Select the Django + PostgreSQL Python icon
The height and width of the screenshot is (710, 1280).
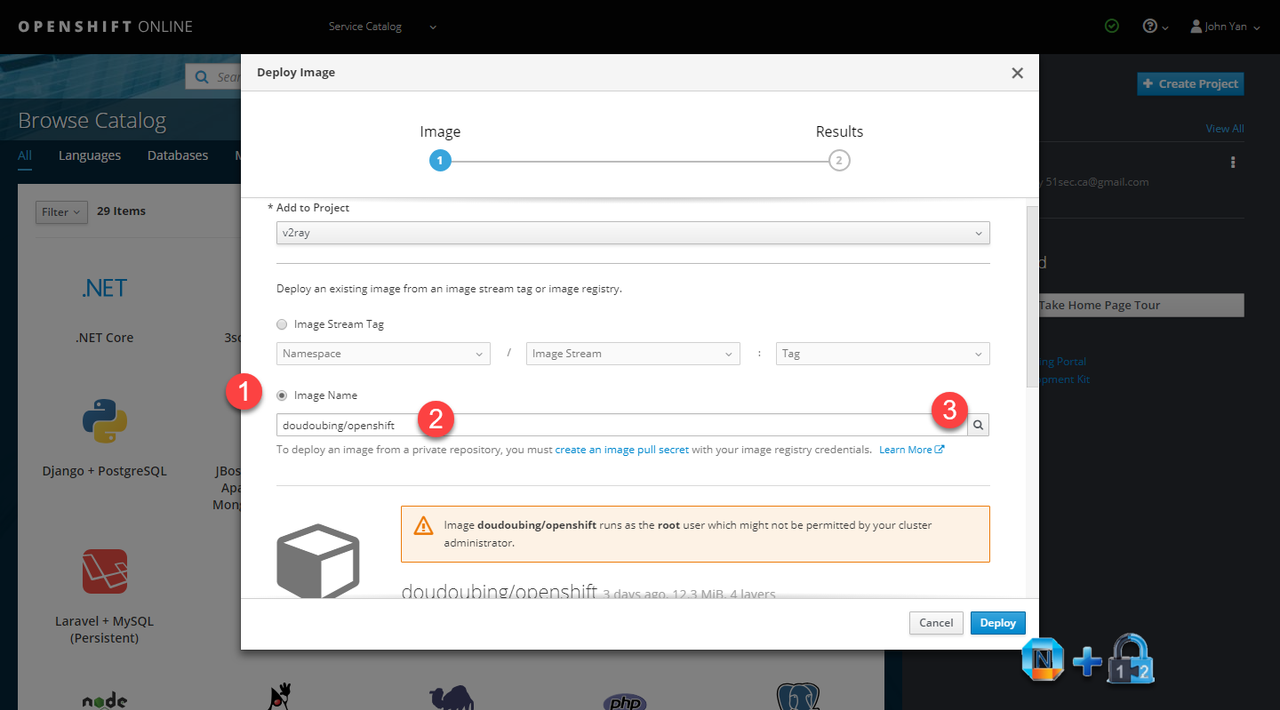click(105, 421)
